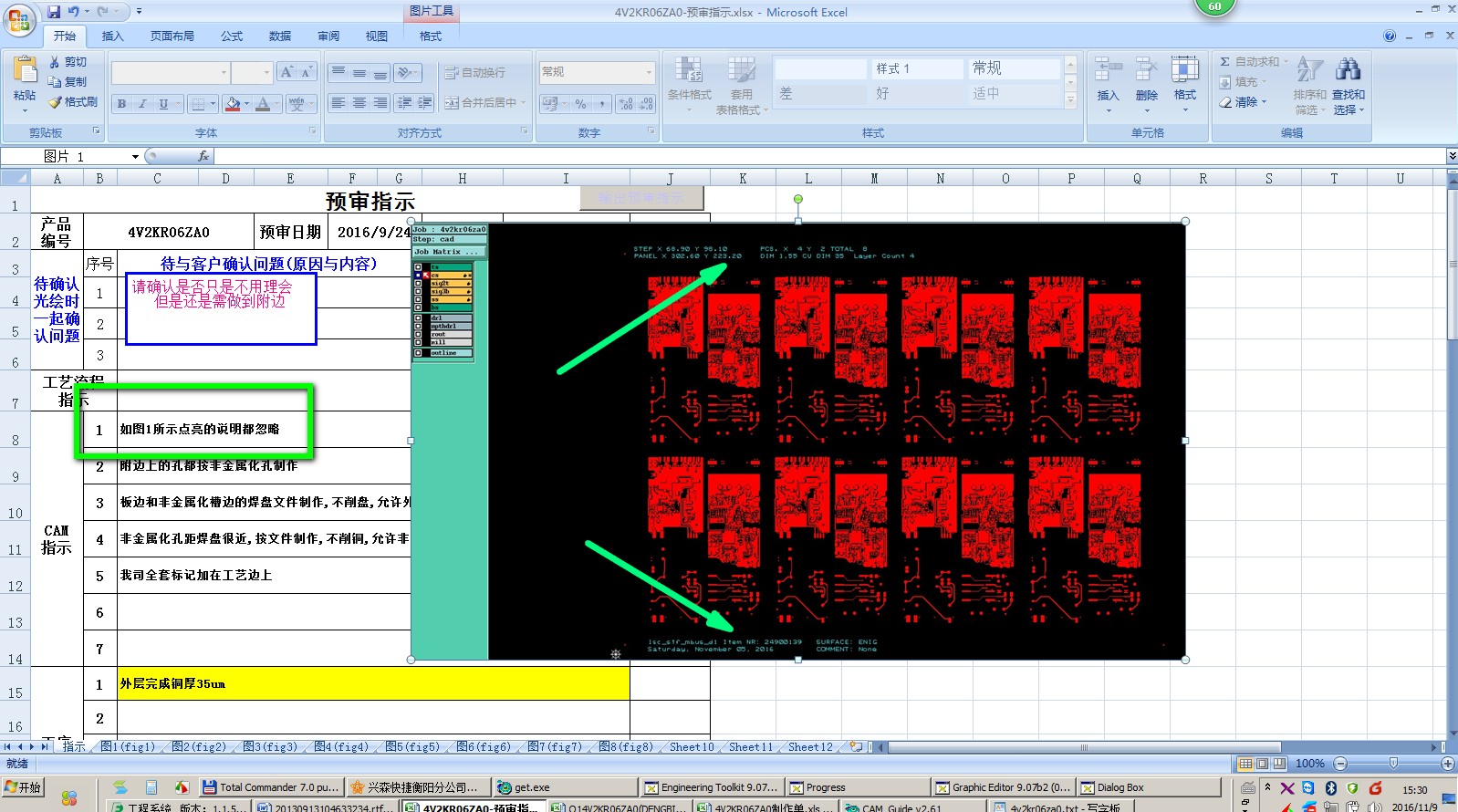Viewport: 1458px width, 812px height.
Task: Open the 插入 cells dropdown
Action: pos(1108,111)
